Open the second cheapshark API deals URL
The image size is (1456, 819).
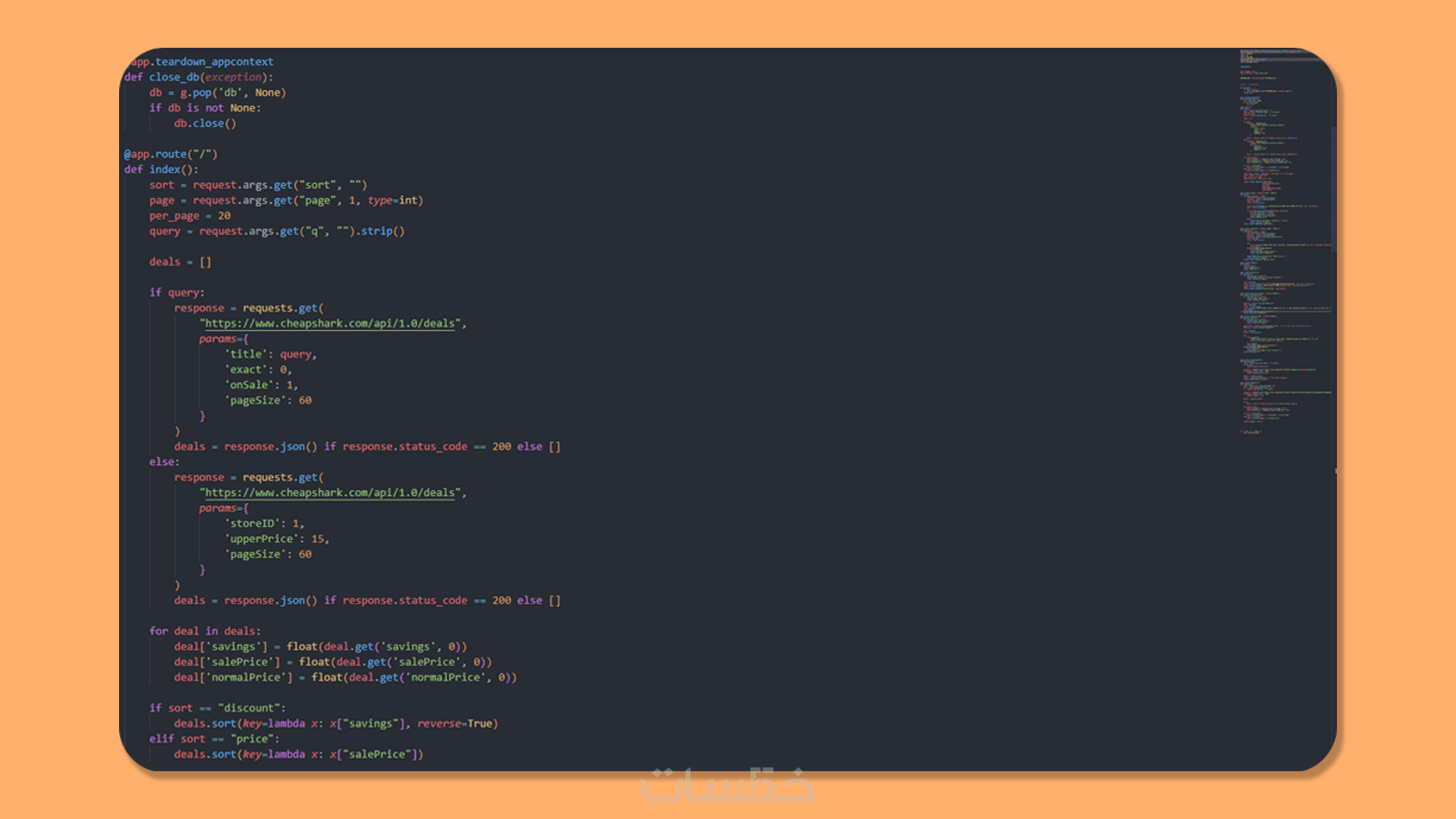[x=330, y=493]
